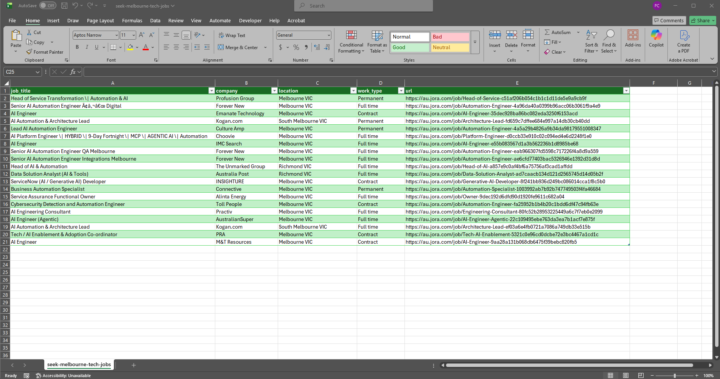Select cell Business Automation Specialist
This screenshot has width=720, height=379.
click(x=112, y=189)
